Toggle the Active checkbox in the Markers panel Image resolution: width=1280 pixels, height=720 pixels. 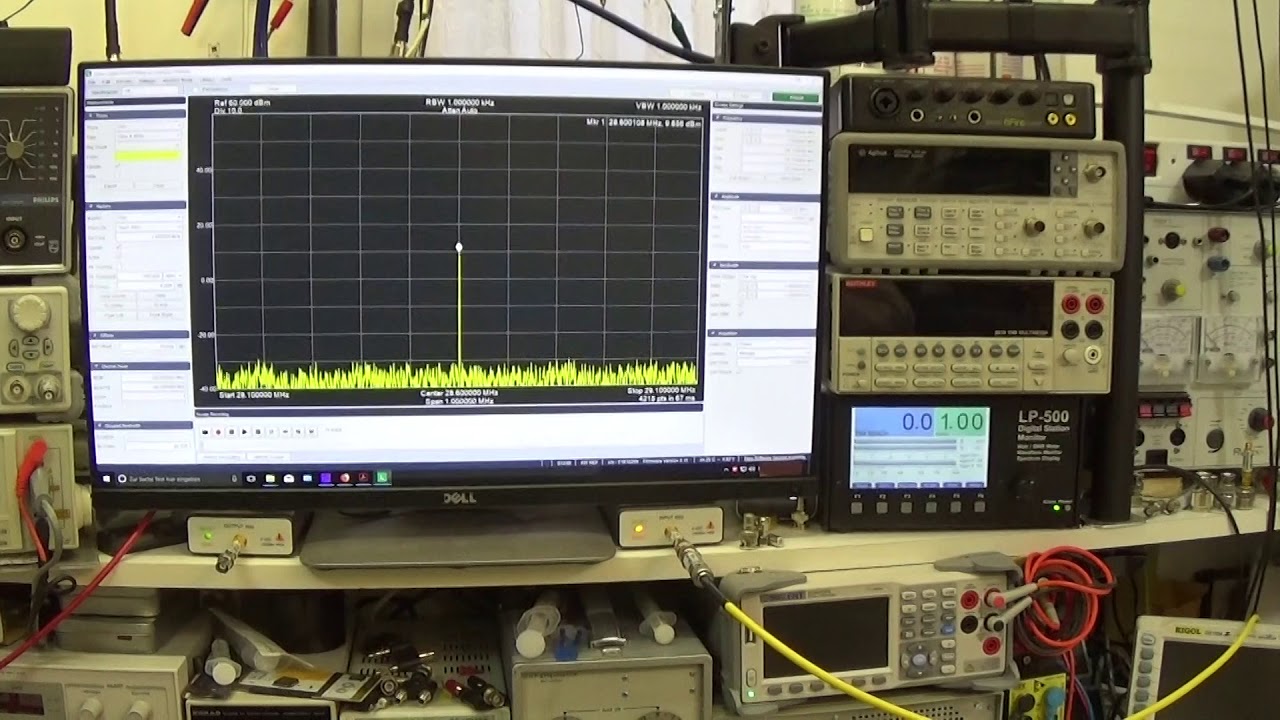tap(118, 257)
